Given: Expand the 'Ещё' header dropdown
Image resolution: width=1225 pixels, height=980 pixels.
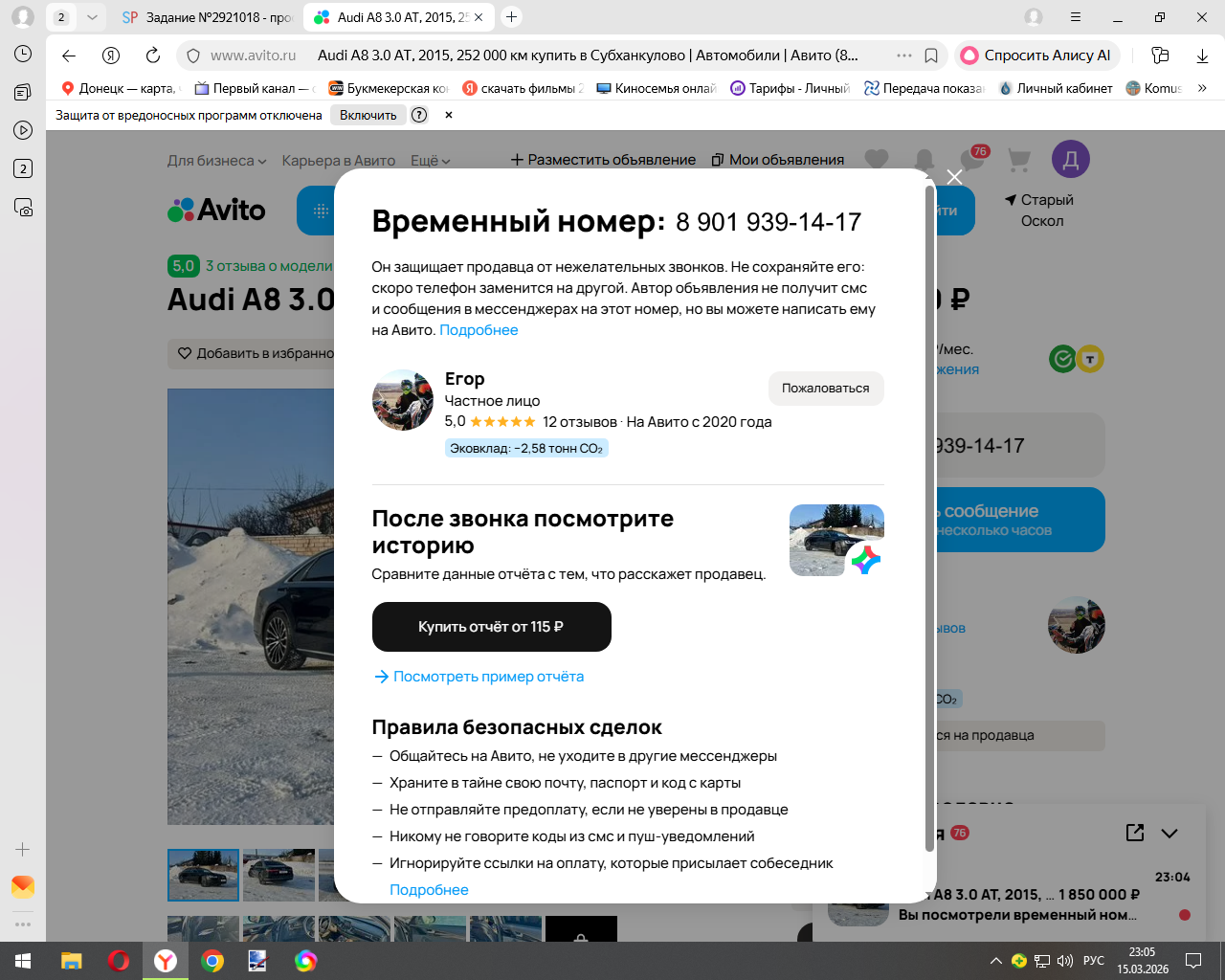Looking at the screenshot, I should pyautogui.click(x=431, y=161).
